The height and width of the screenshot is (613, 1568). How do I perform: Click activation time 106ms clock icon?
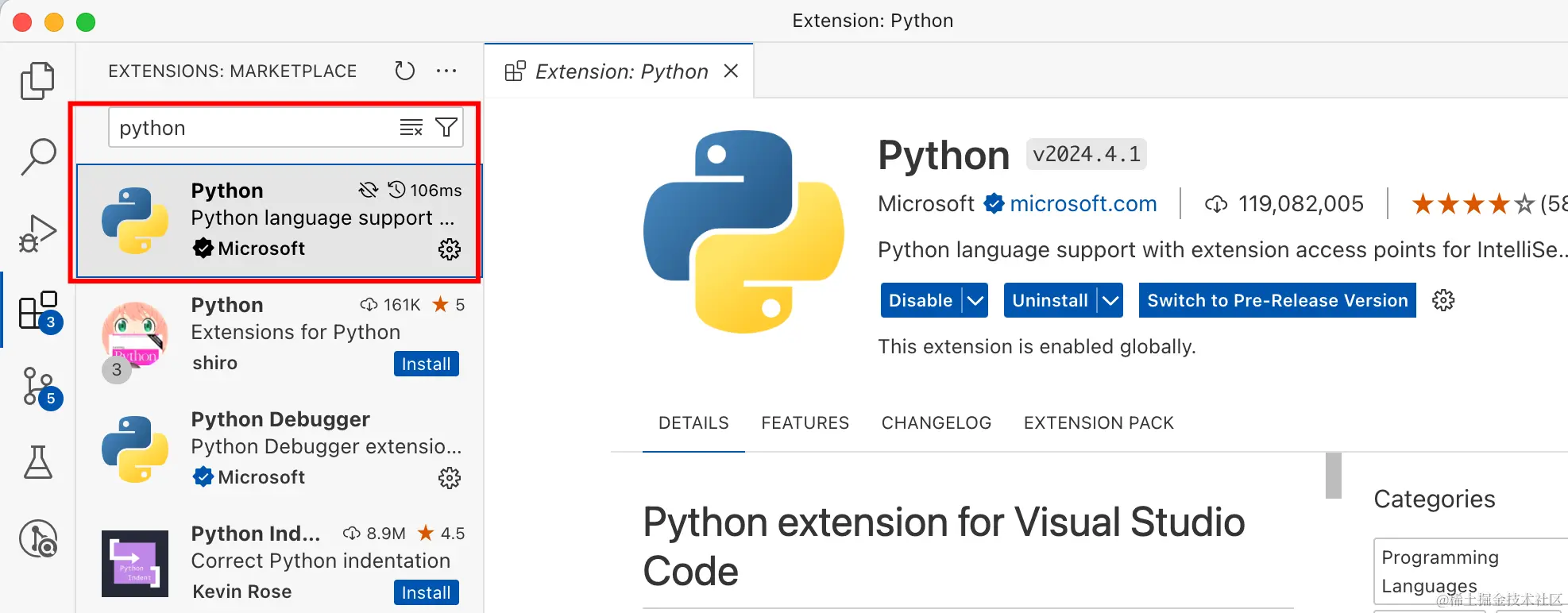(x=396, y=190)
